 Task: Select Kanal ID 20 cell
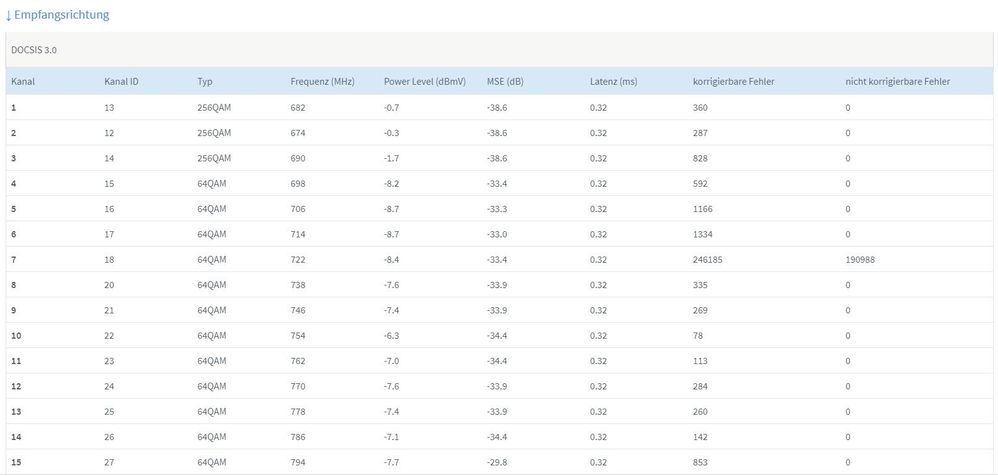[109, 285]
